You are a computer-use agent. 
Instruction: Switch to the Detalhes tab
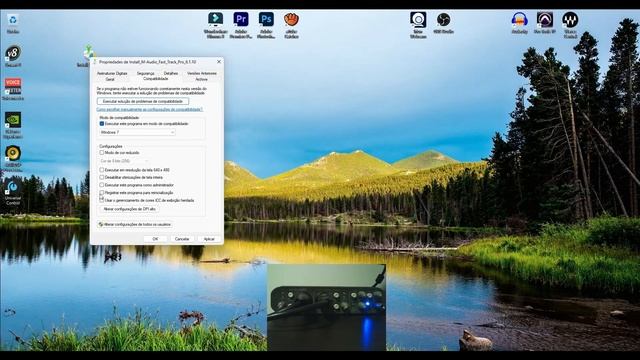click(171, 73)
